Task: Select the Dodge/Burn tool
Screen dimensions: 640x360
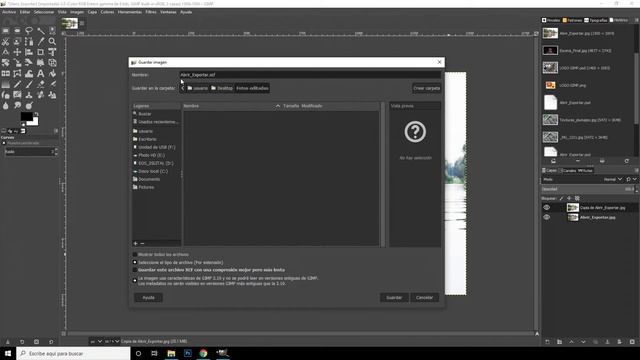Action: tap(29, 106)
